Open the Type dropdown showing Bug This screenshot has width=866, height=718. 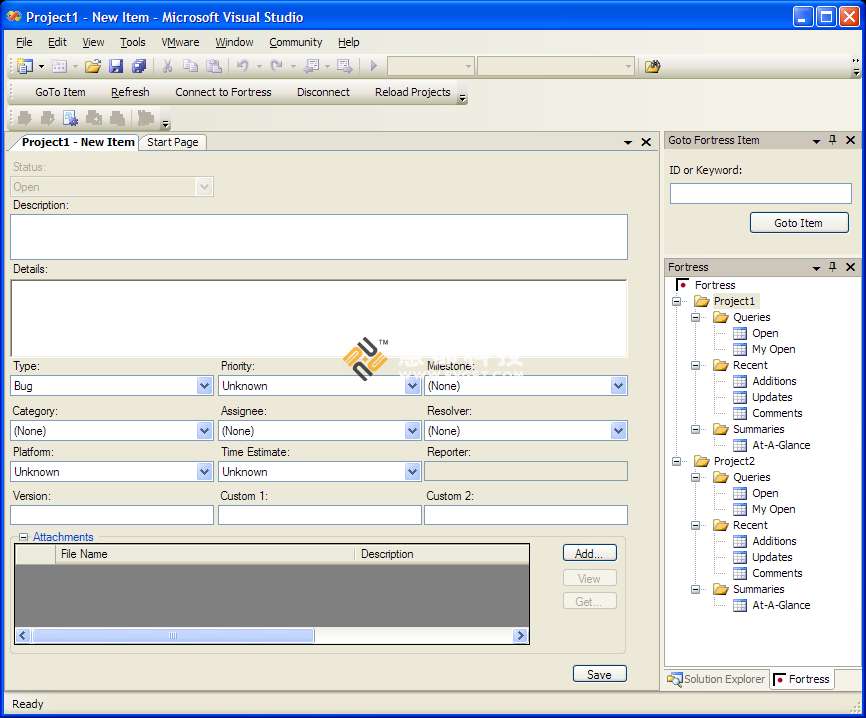[204, 386]
